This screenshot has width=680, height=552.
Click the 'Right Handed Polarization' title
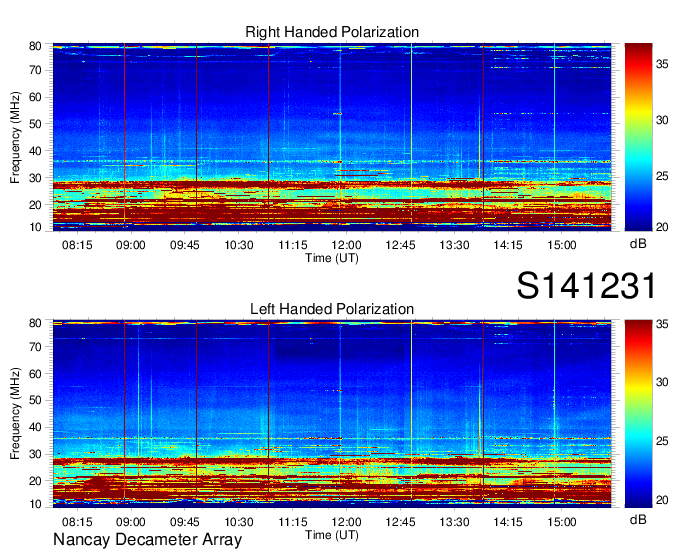point(332,32)
